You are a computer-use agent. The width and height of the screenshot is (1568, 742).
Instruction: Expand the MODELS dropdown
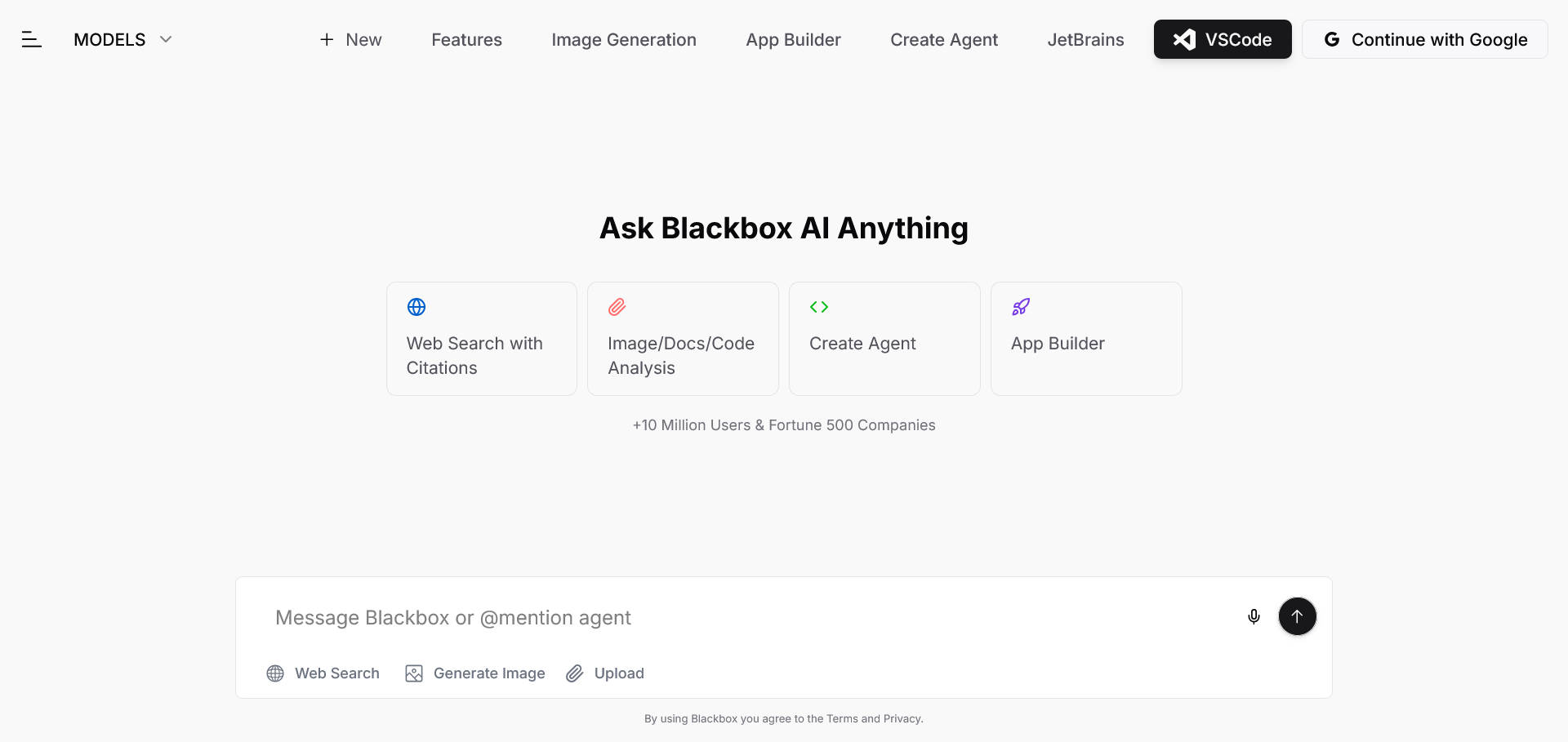pyautogui.click(x=109, y=39)
